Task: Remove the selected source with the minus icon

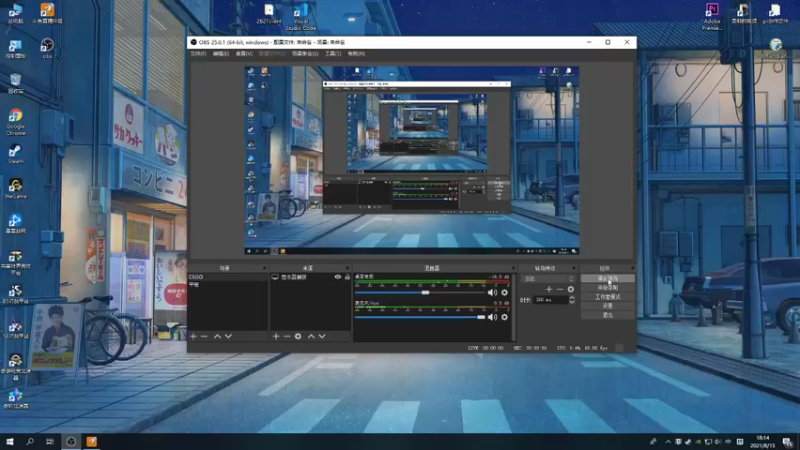Action: tap(287, 336)
